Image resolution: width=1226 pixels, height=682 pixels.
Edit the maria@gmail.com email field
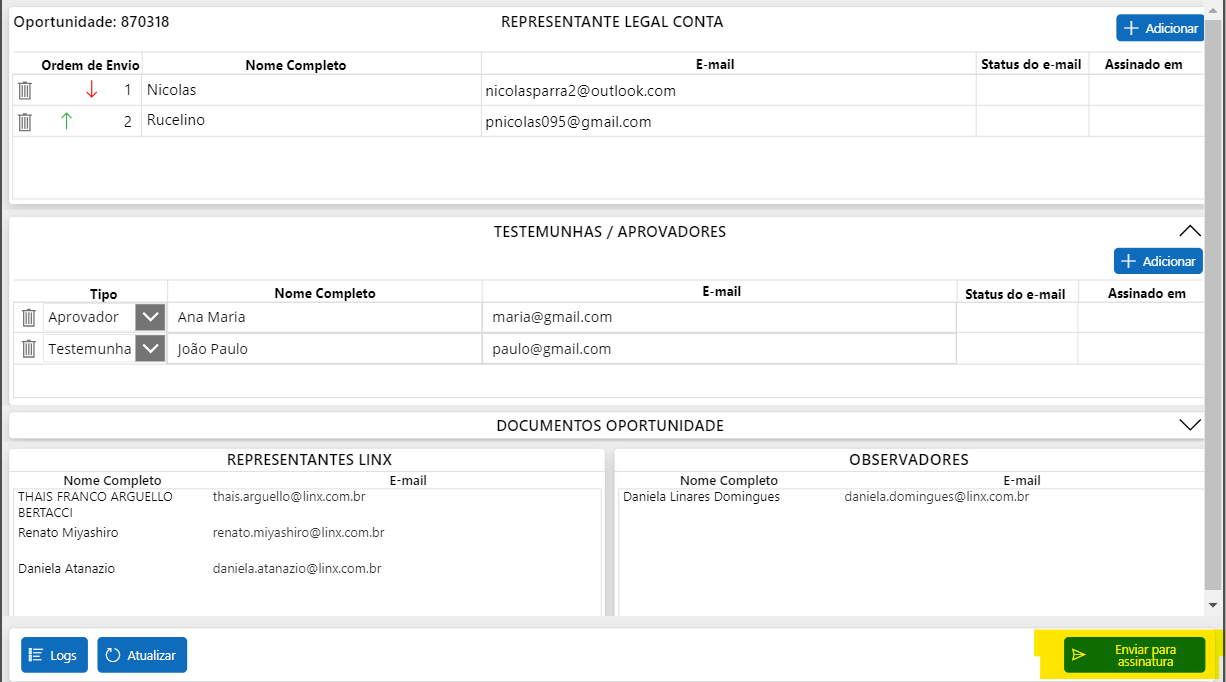click(719, 317)
